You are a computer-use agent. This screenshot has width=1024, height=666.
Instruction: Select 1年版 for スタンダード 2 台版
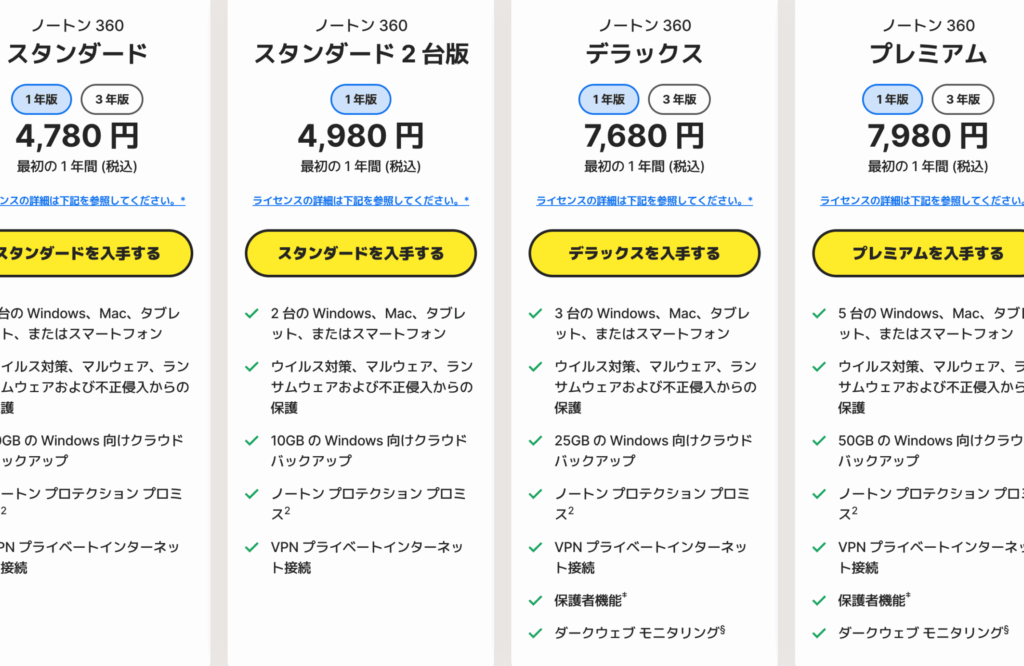360,100
